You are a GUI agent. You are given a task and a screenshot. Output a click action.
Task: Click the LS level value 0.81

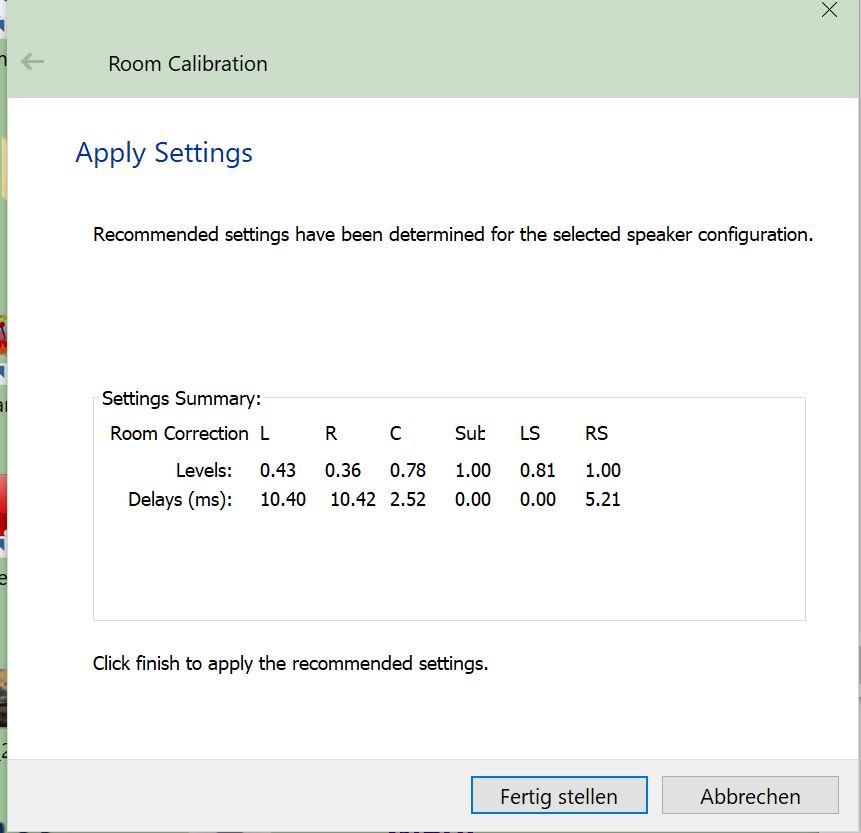click(x=538, y=470)
